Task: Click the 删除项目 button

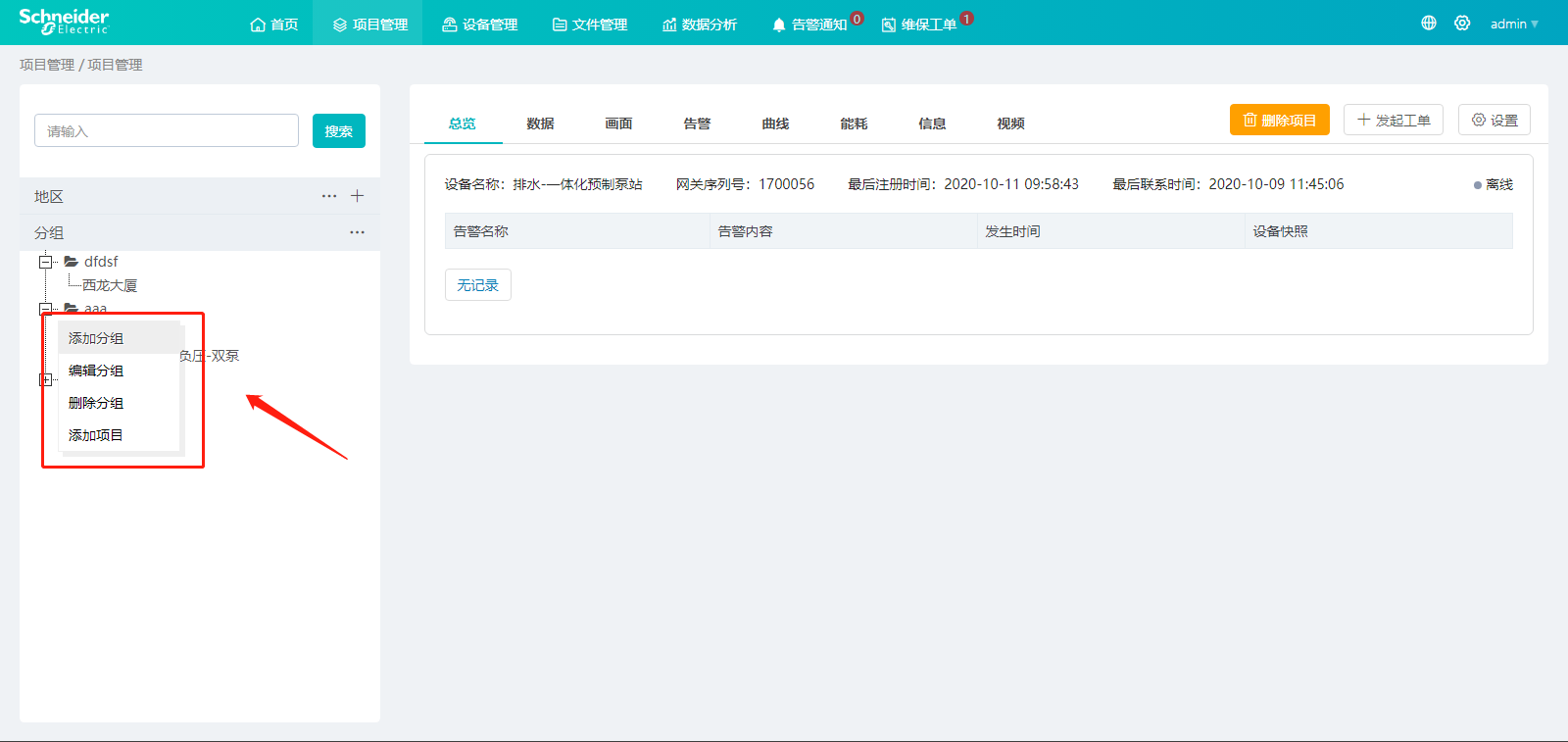Action: pos(1280,120)
